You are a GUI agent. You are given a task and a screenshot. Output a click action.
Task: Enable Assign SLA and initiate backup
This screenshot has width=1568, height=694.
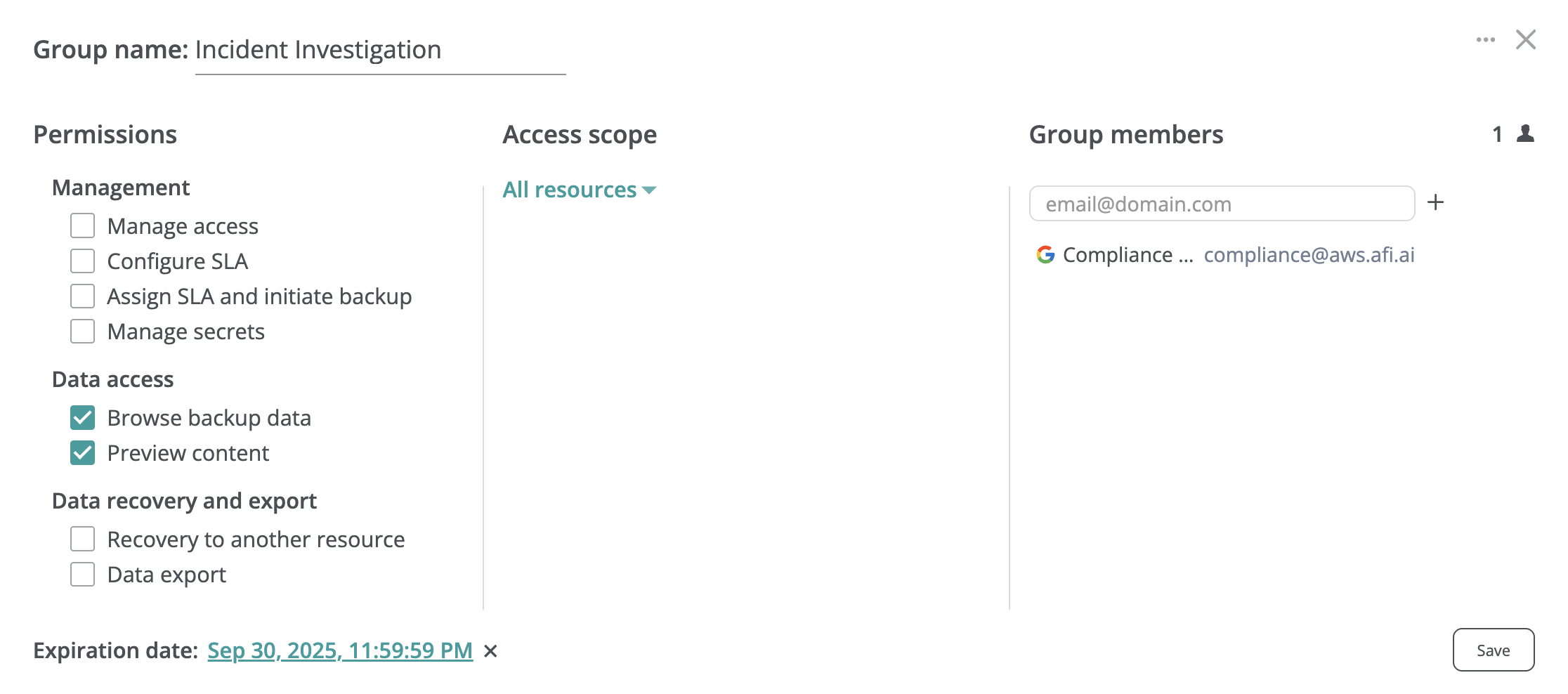82,296
